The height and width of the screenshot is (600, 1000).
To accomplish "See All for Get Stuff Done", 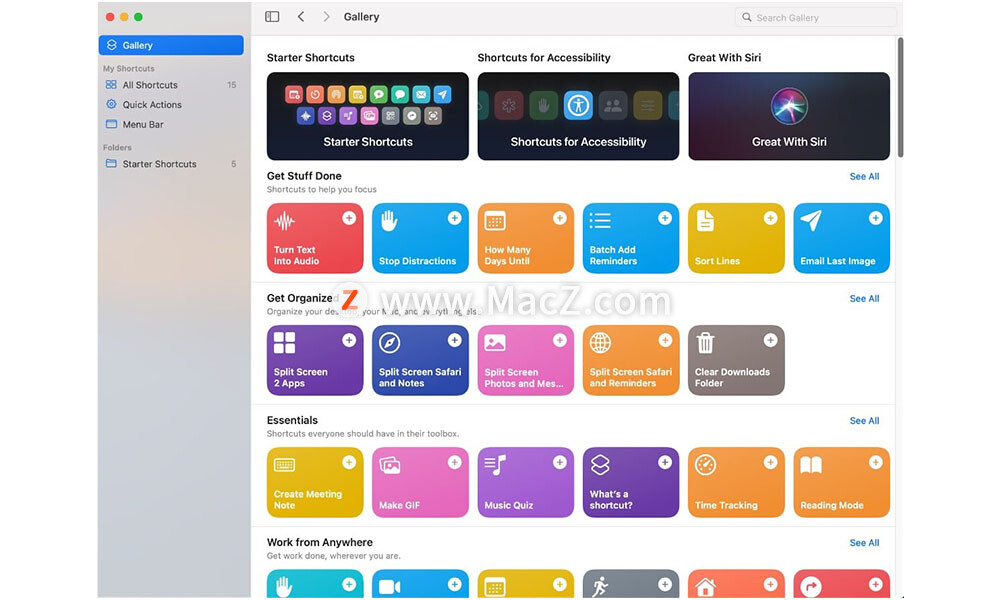I will coord(864,177).
